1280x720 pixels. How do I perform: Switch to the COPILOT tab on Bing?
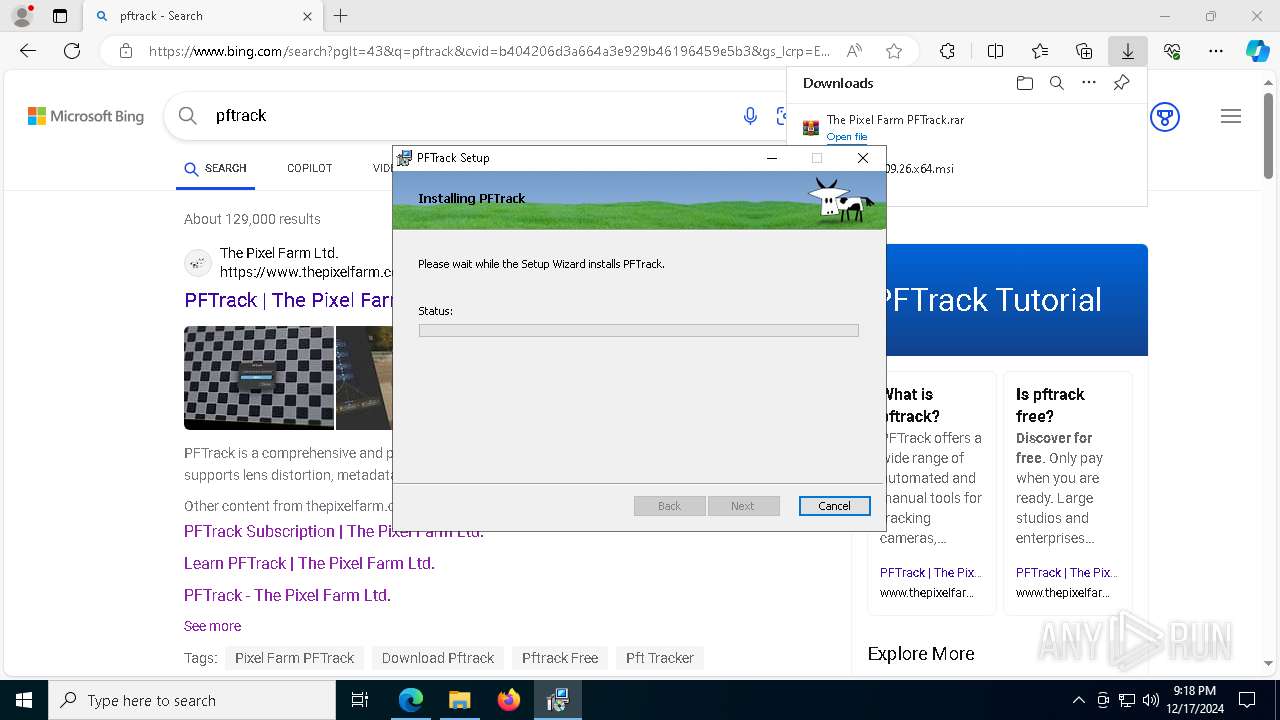pyautogui.click(x=309, y=168)
